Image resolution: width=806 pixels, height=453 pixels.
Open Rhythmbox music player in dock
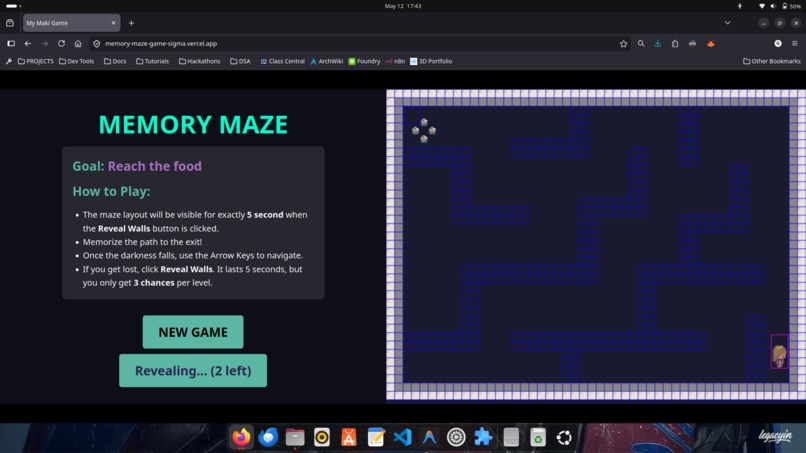tap(322, 437)
